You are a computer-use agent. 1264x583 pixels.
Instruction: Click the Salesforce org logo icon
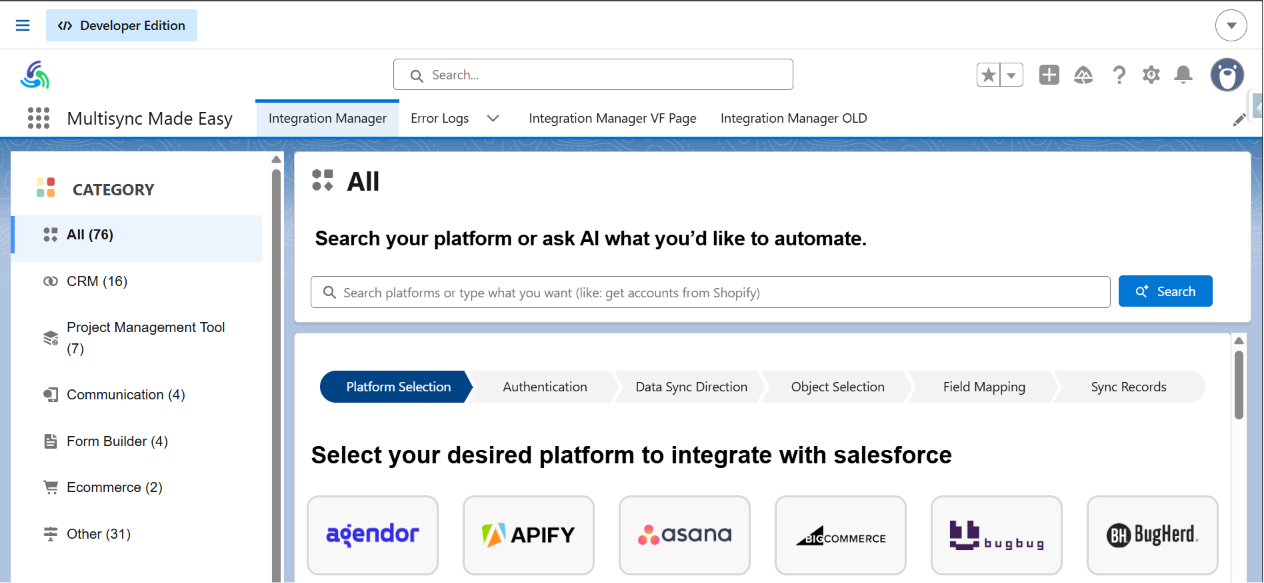tap(35, 75)
